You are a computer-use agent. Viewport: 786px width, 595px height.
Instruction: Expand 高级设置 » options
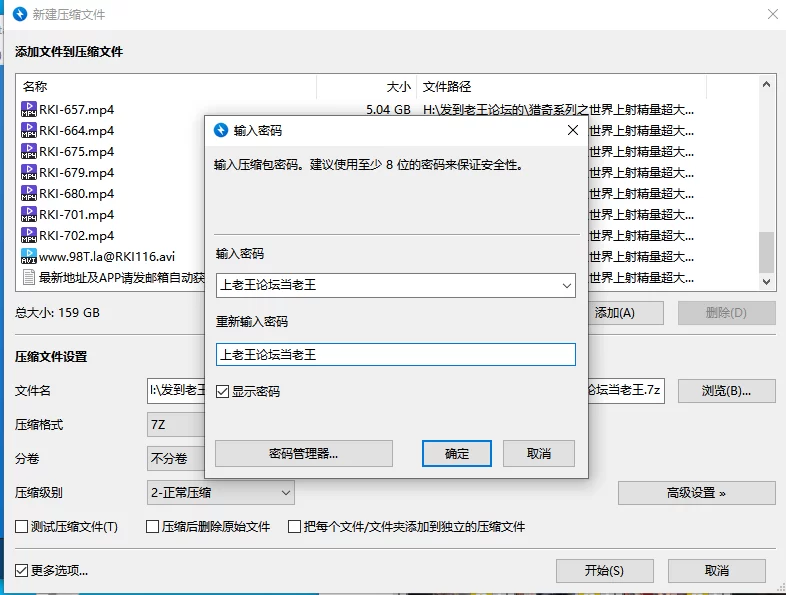696,493
